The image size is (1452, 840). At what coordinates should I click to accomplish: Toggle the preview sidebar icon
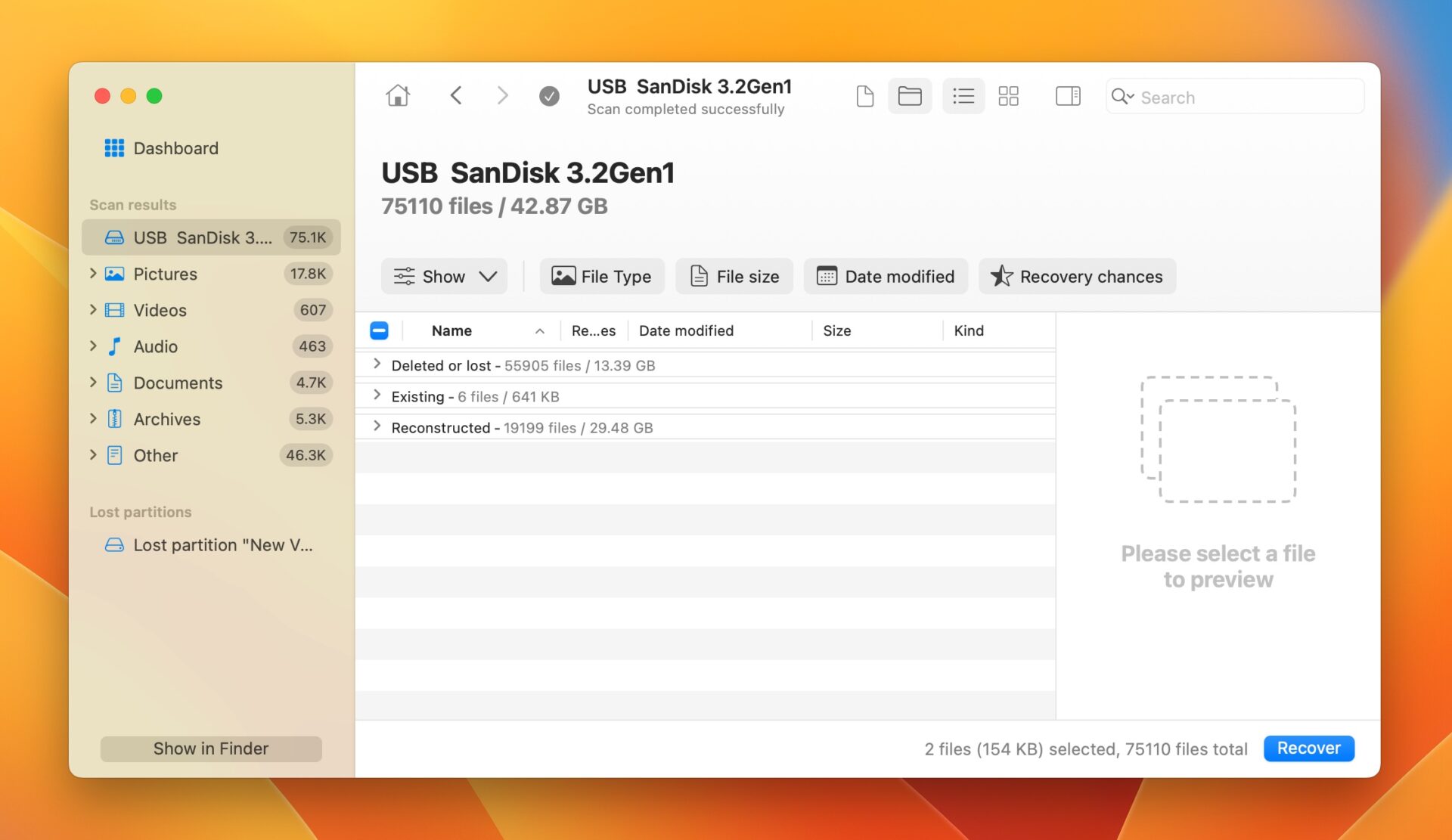click(1067, 95)
